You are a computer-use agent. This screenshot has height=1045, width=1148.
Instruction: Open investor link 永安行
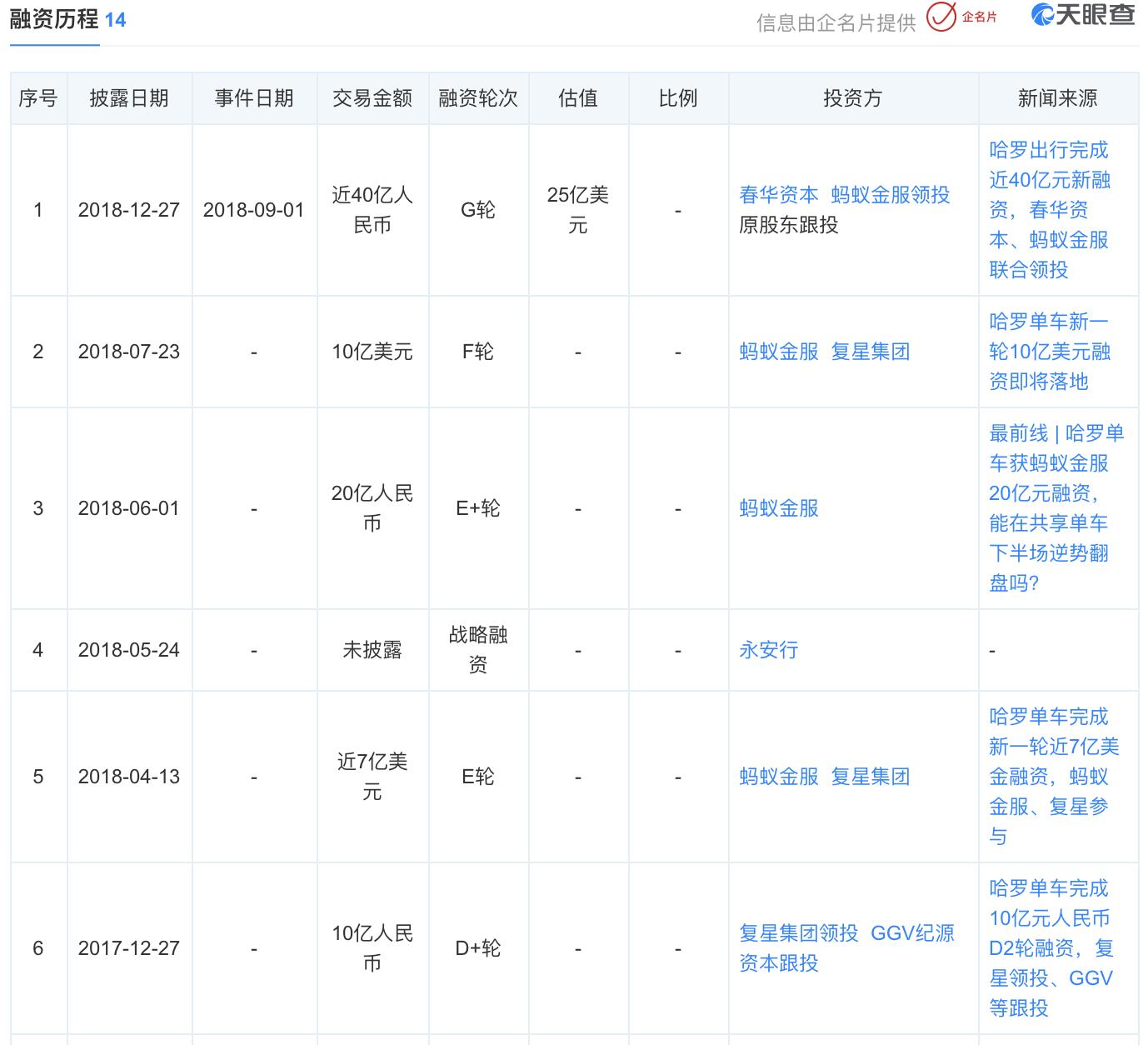tap(768, 650)
